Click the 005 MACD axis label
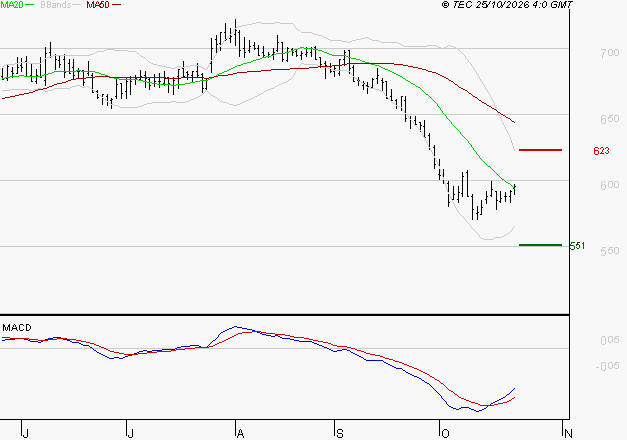This screenshot has width=627, height=440. pos(610,340)
